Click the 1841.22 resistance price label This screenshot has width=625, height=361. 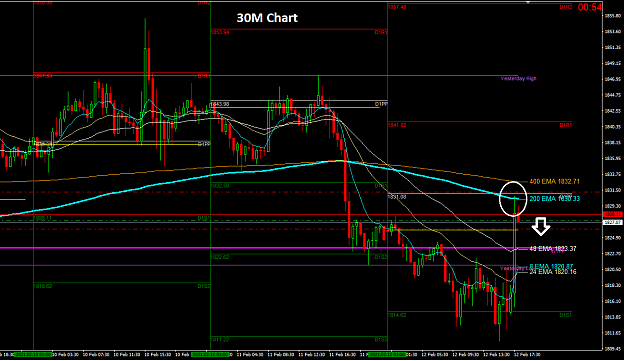click(x=397, y=125)
